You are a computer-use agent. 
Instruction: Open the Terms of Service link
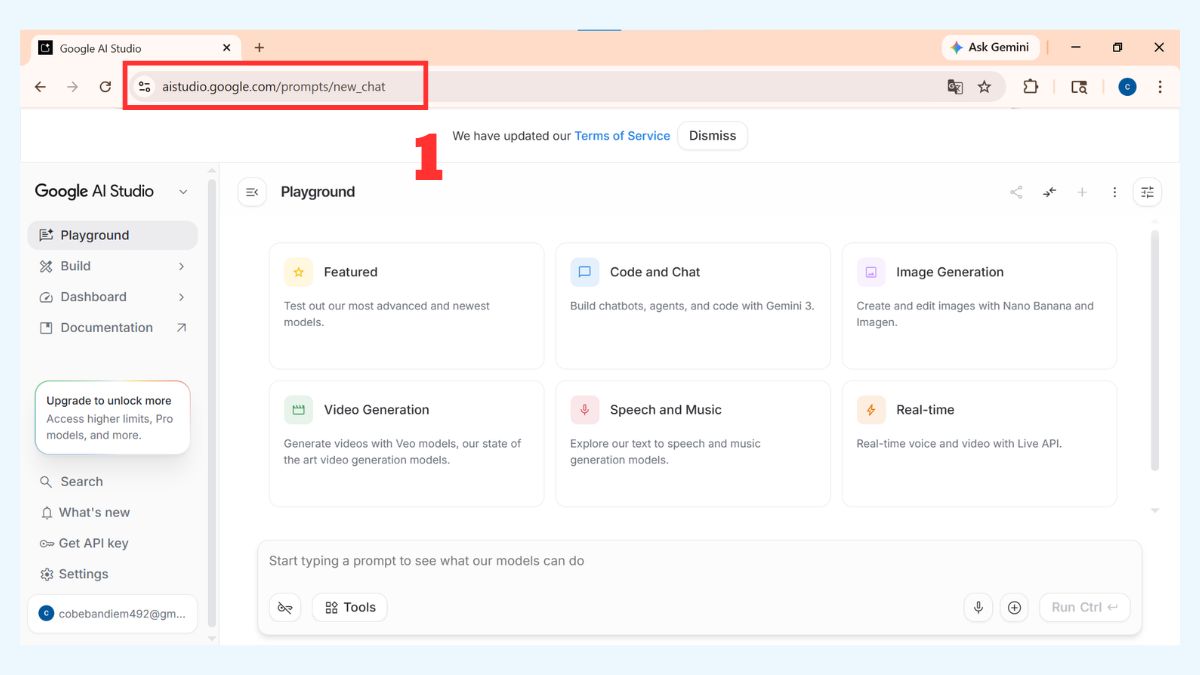click(x=622, y=136)
